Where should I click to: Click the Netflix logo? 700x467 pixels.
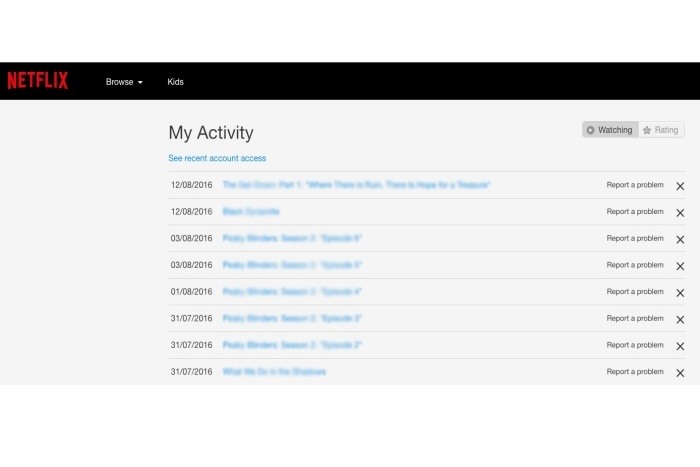pyautogui.click(x=38, y=81)
